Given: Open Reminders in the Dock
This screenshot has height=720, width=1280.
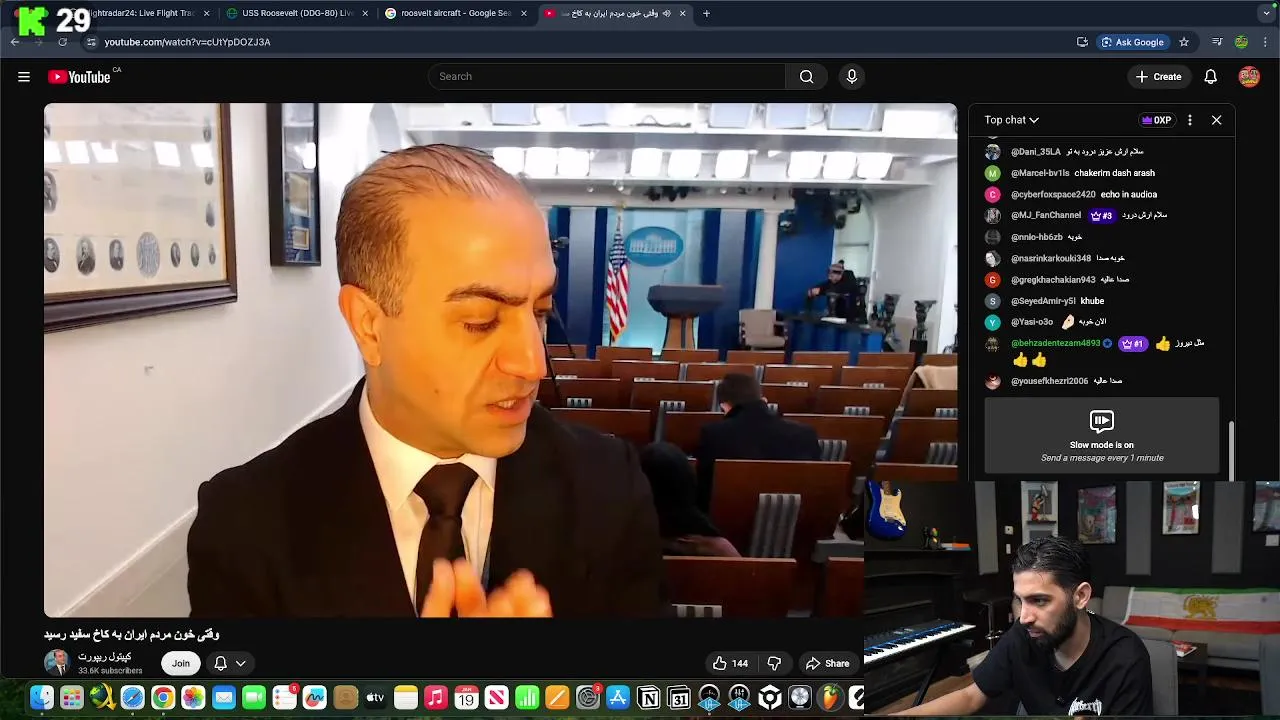Looking at the screenshot, I should (x=284, y=698).
